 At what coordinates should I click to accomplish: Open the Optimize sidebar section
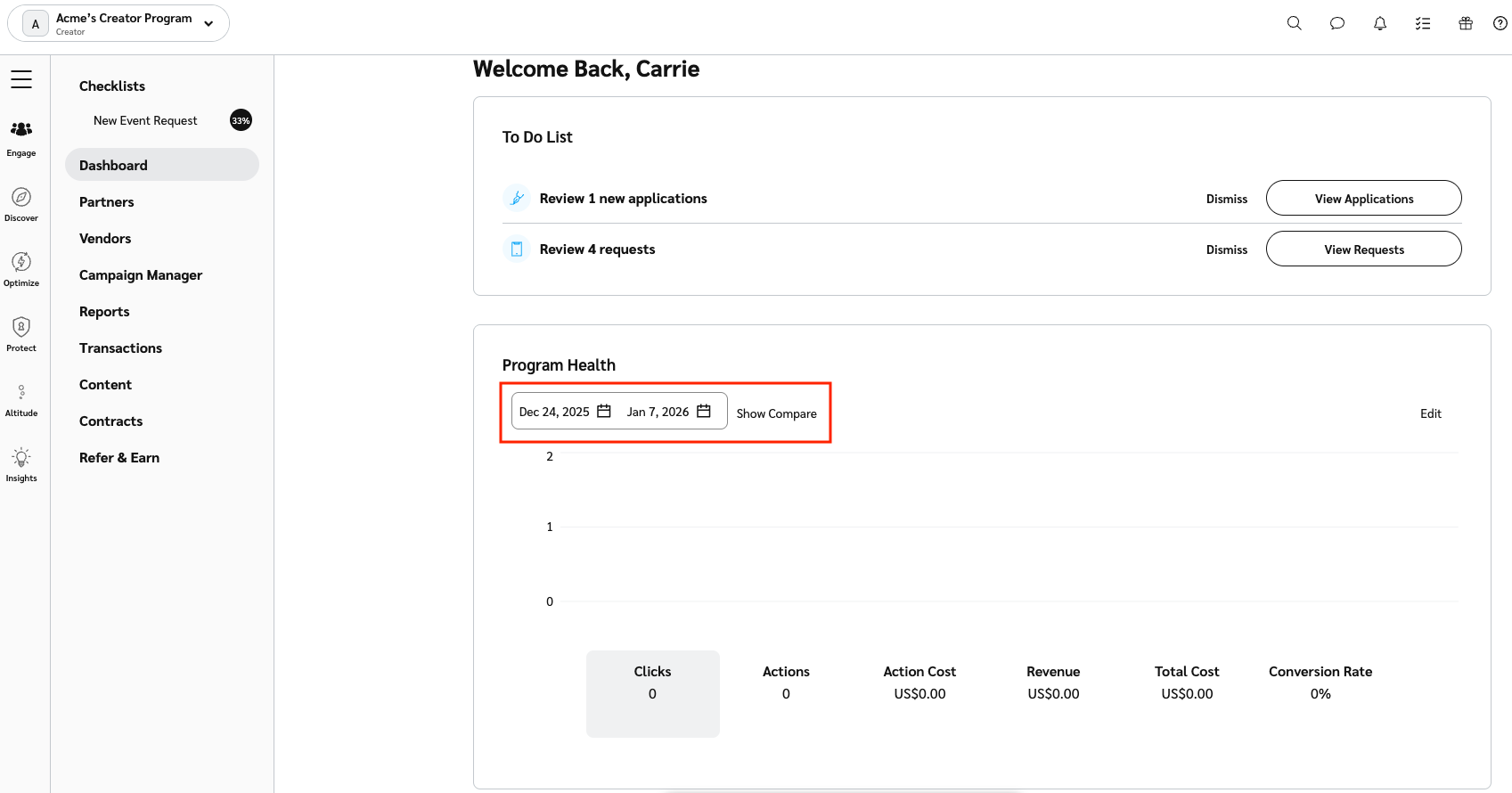(x=21, y=268)
